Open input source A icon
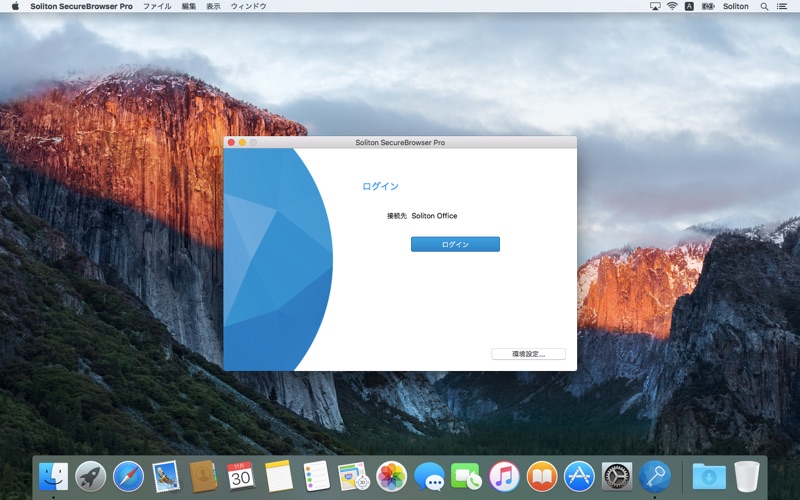 coord(689,6)
